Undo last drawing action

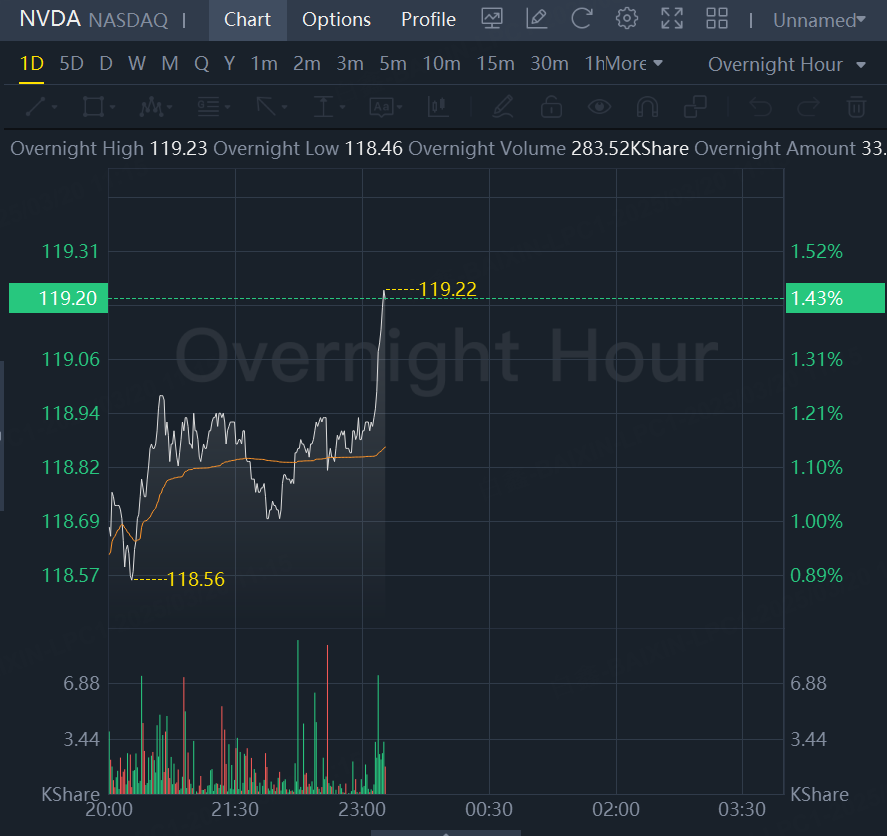tap(760, 106)
